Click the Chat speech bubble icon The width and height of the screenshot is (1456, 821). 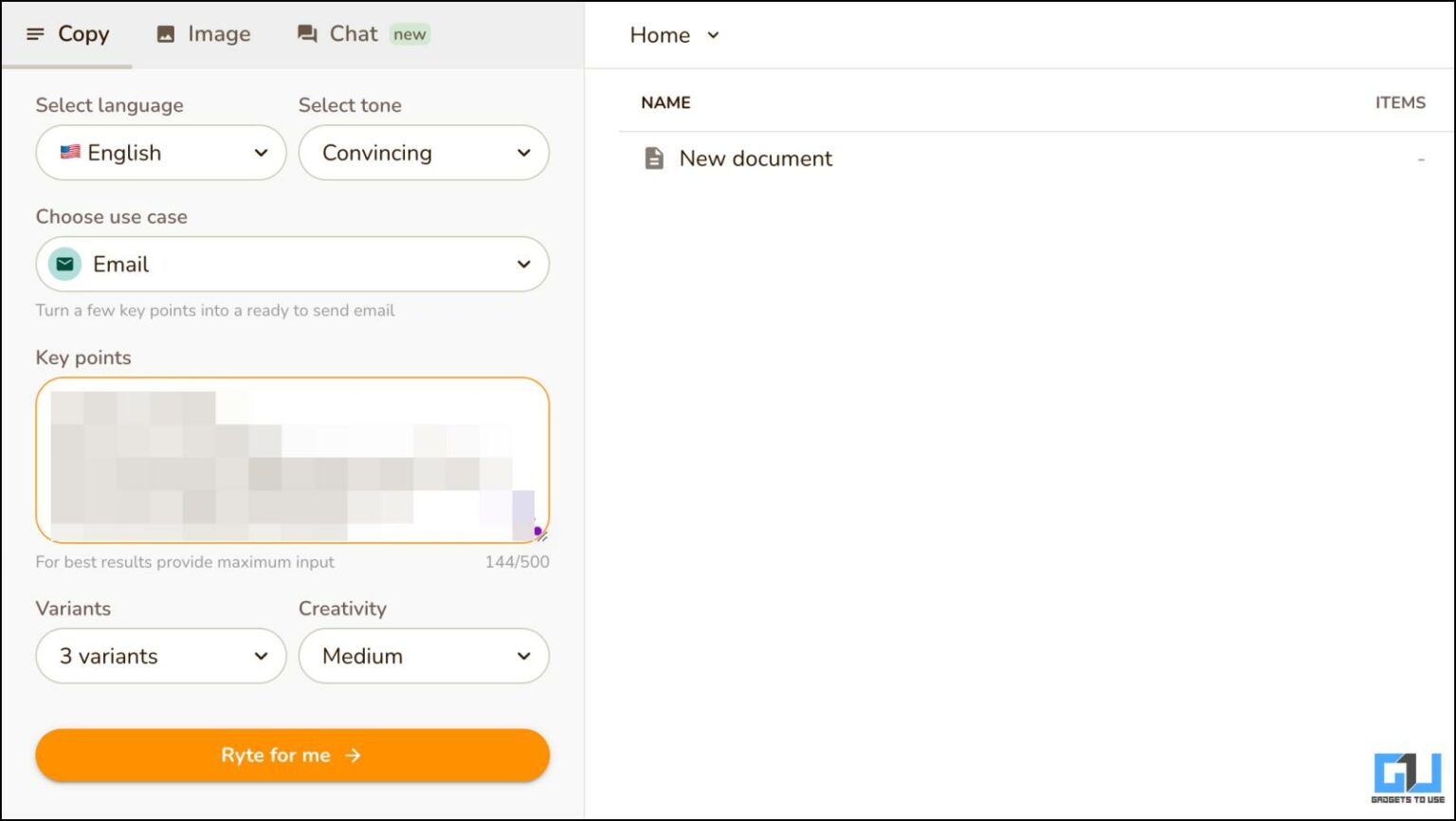pyautogui.click(x=305, y=34)
